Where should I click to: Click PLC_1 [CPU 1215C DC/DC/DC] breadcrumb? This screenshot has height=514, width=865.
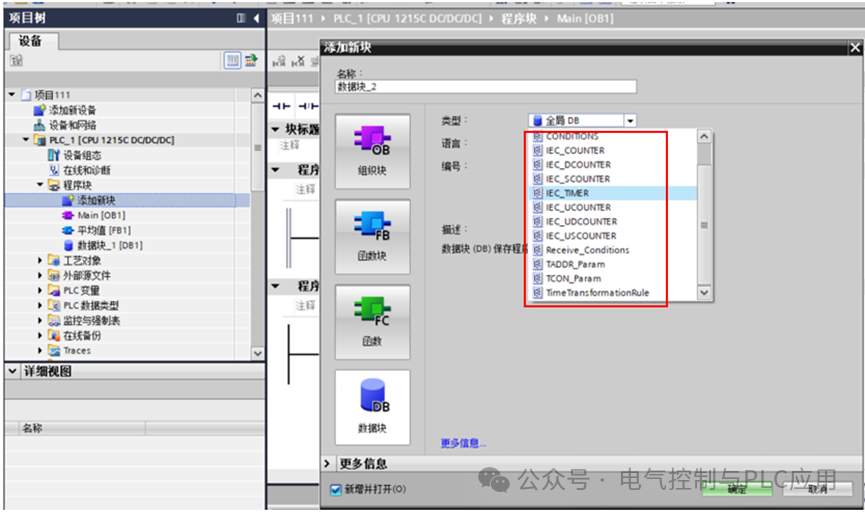407,19
